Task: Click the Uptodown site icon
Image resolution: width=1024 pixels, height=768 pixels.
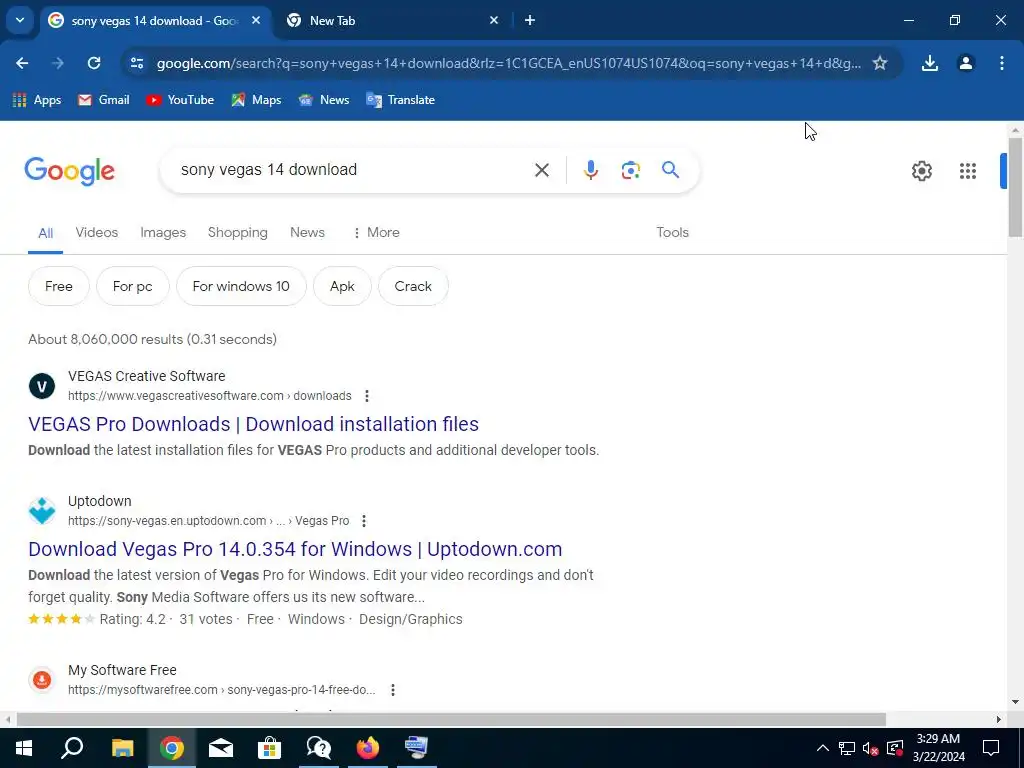Action: [x=42, y=511]
